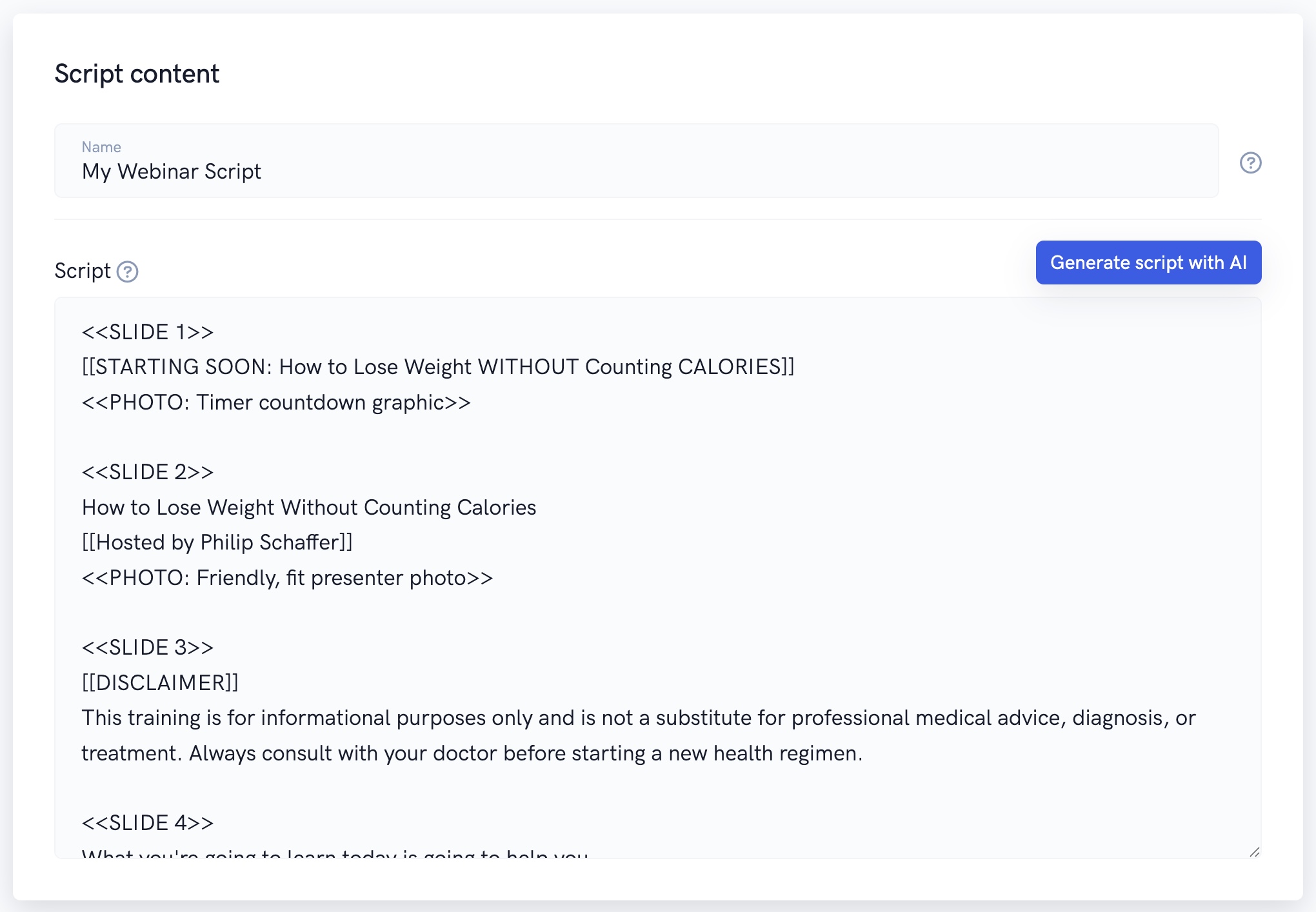Focus the Name field containing My Webinar Script
1316x912 pixels.
pyautogui.click(x=636, y=171)
